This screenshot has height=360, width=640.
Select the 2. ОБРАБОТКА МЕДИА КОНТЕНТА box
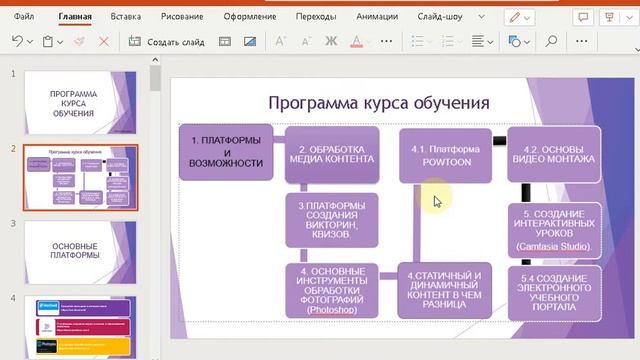(332, 154)
